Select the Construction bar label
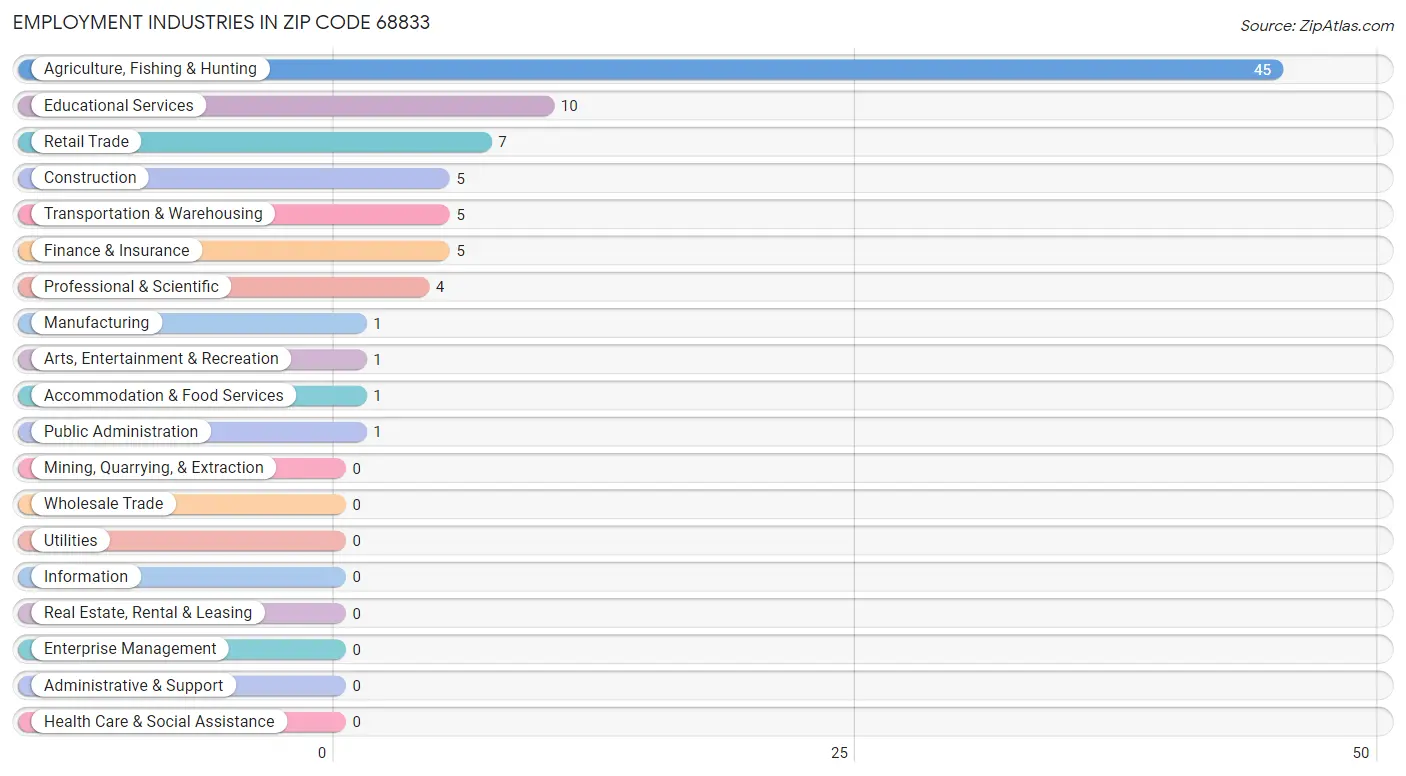Screen dimensions: 1406x776 90,178
